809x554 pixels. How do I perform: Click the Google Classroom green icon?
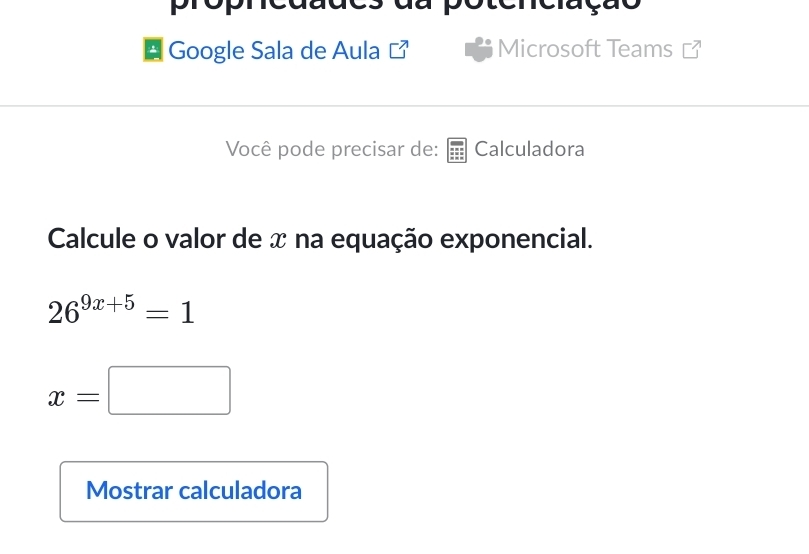coord(151,50)
